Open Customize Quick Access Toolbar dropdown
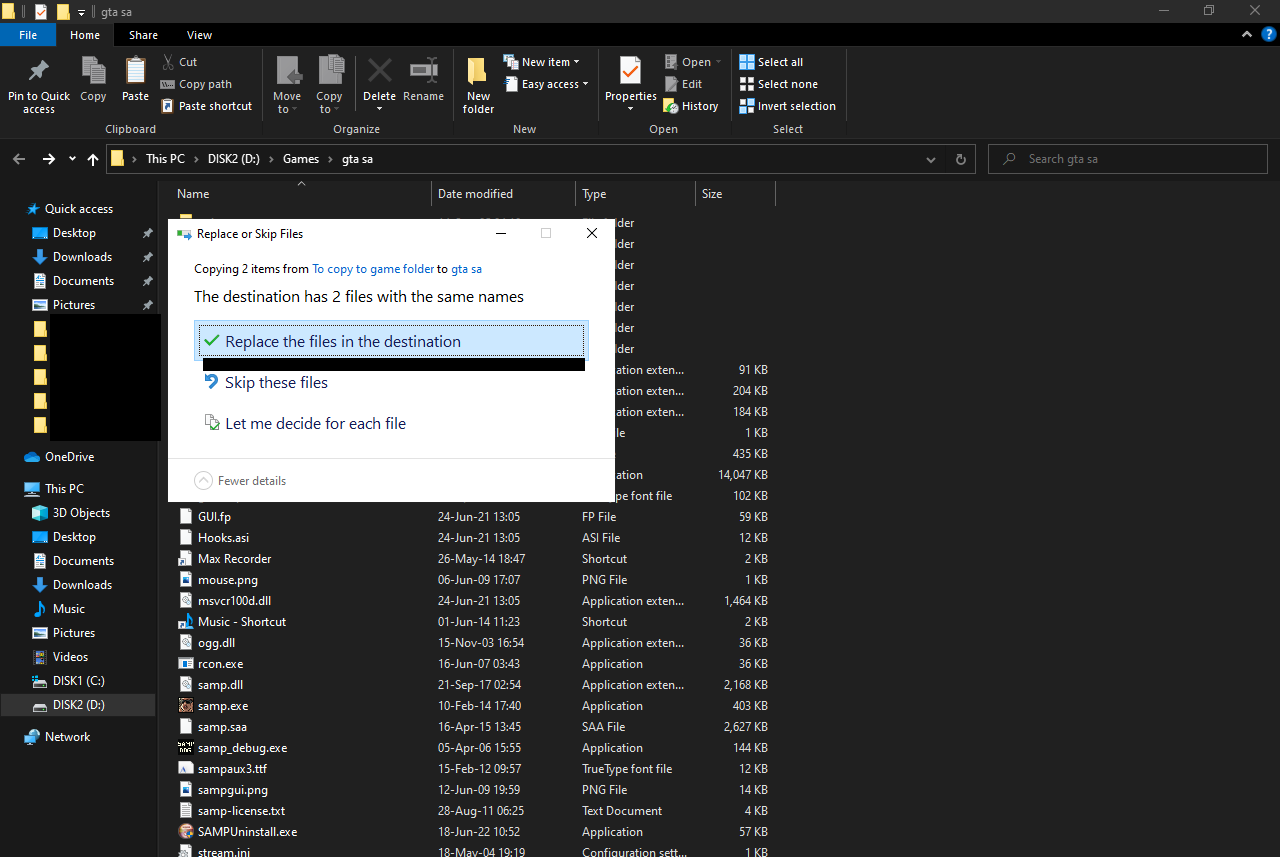Viewport: 1280px width, 857px height. 81,12
